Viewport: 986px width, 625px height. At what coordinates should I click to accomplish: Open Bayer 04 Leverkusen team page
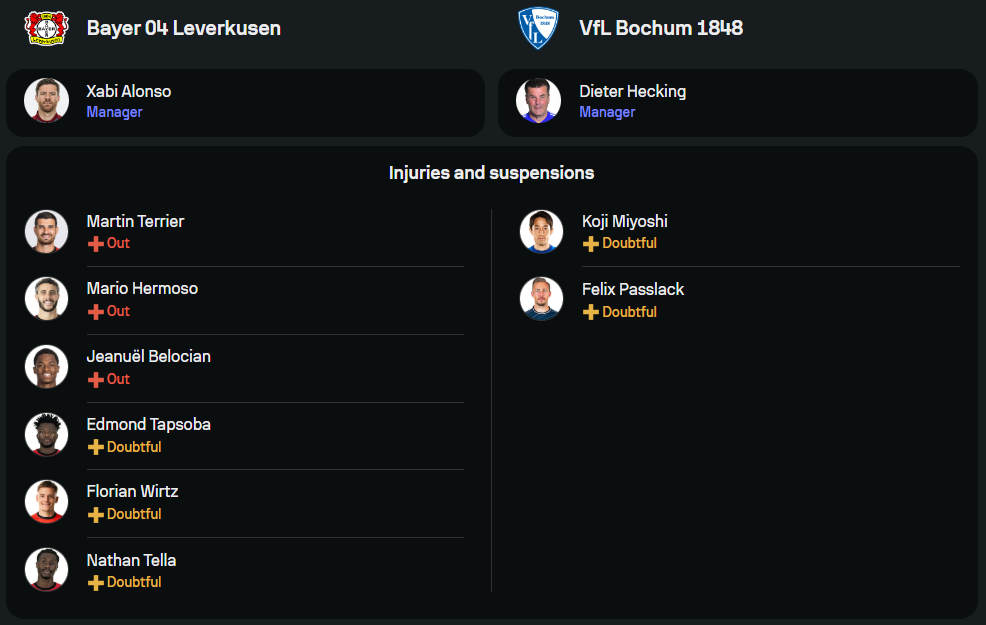tap(183, 28)
